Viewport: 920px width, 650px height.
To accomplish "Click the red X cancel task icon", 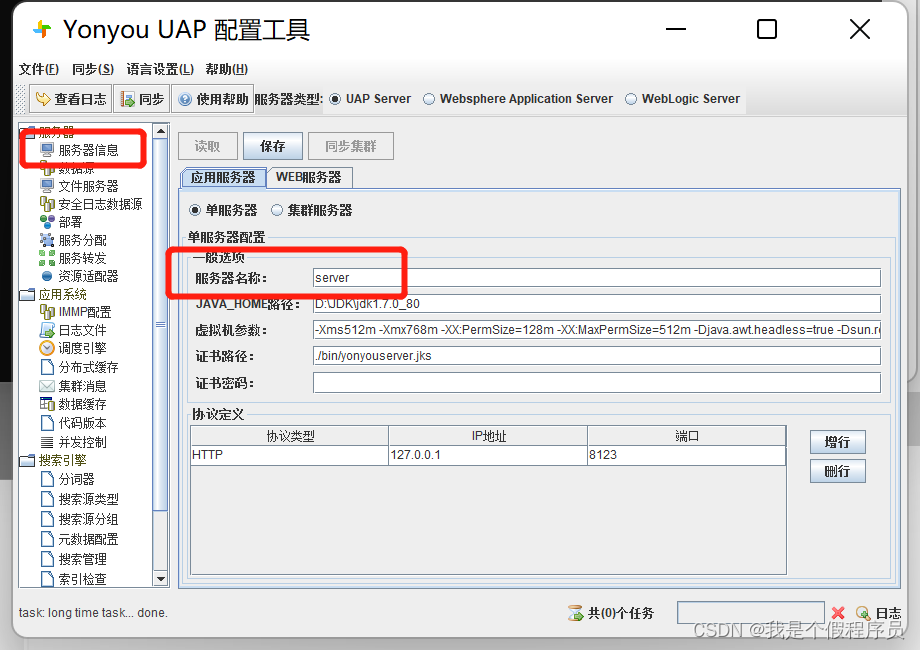I will pyautogui.click(x=838, y=613).
